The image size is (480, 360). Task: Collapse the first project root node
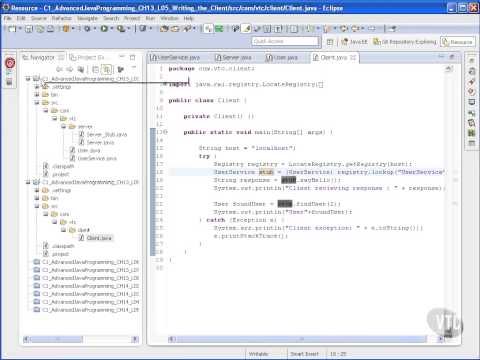pyautogui.click(x=28, y=79)
